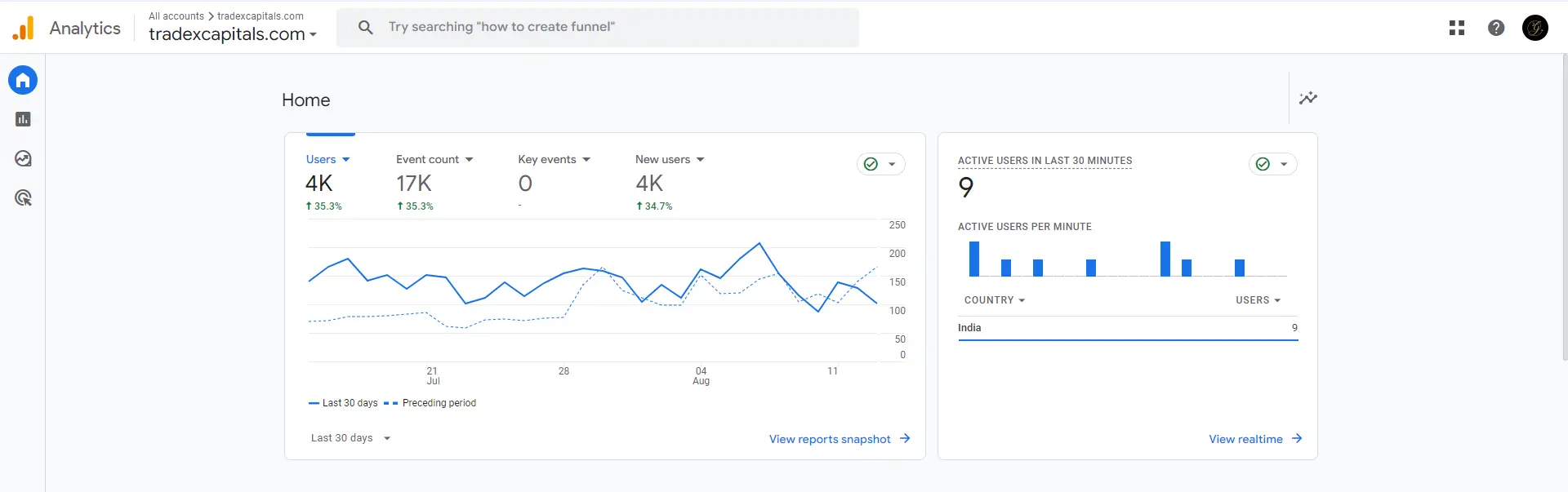The width and height of the screenshot is (1568, 492).
Task: Expand the tradexcapitals.com property selector
Action: click(x=232, y=34)
